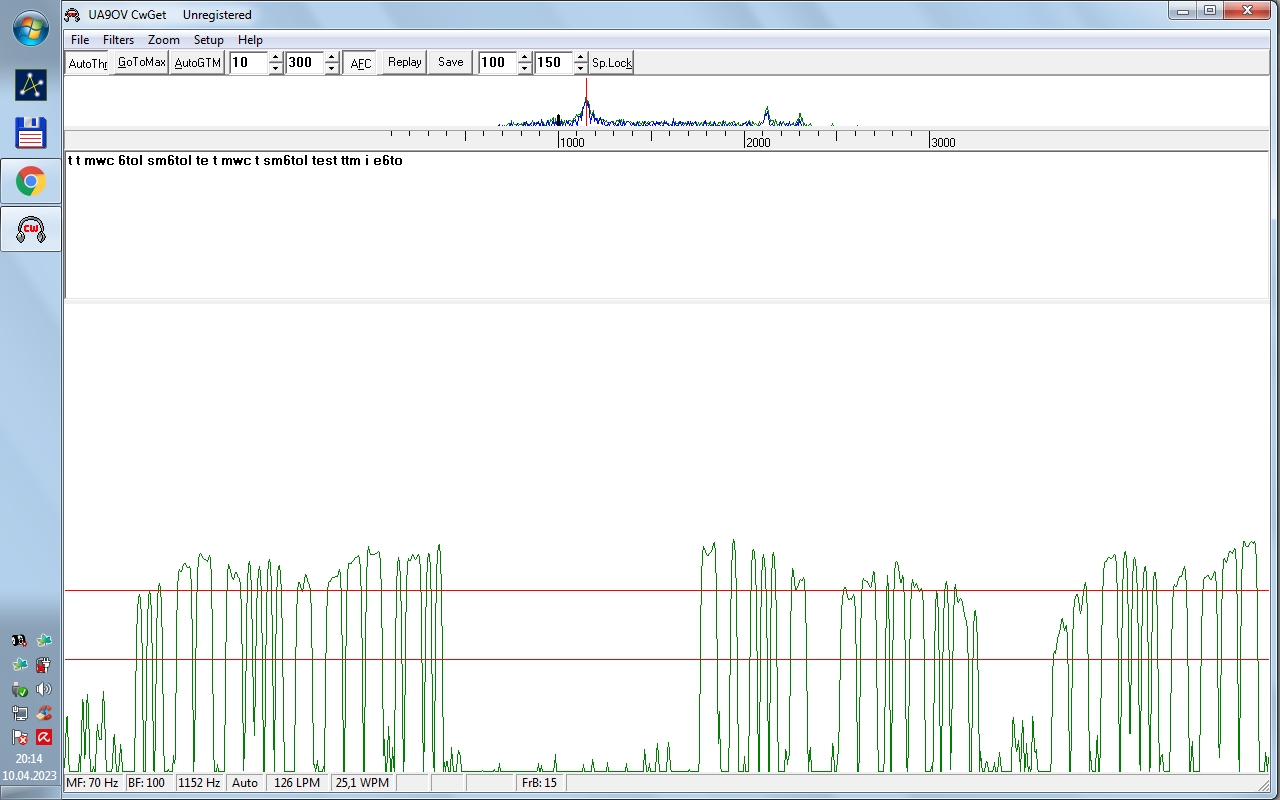Open the Filters menu
The image size is (1280, 800).
click(118, 40)
